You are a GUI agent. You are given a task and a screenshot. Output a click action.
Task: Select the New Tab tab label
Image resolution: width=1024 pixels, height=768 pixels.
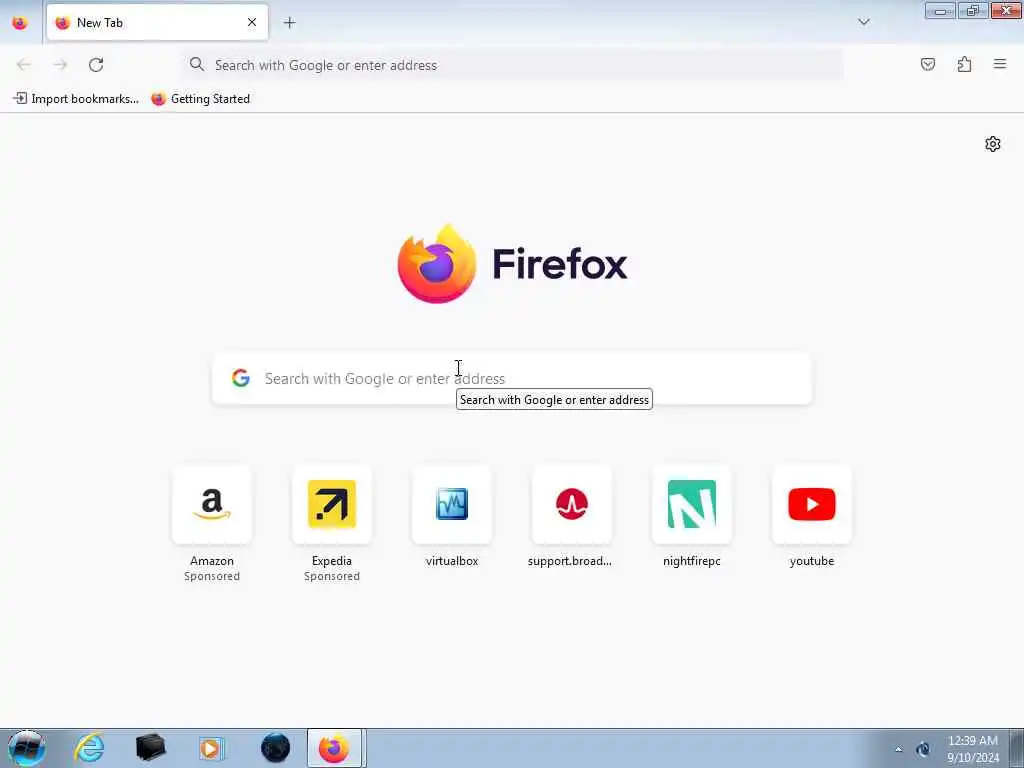(x=100, y=23)
